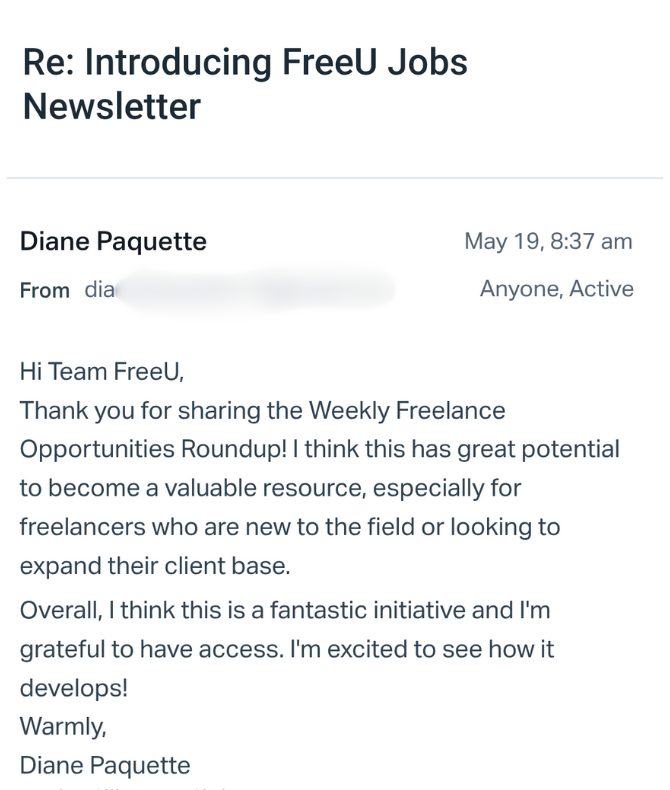Click the May 19, 8:37 am timestamp
670x790 pixels.
pos(548,242)
